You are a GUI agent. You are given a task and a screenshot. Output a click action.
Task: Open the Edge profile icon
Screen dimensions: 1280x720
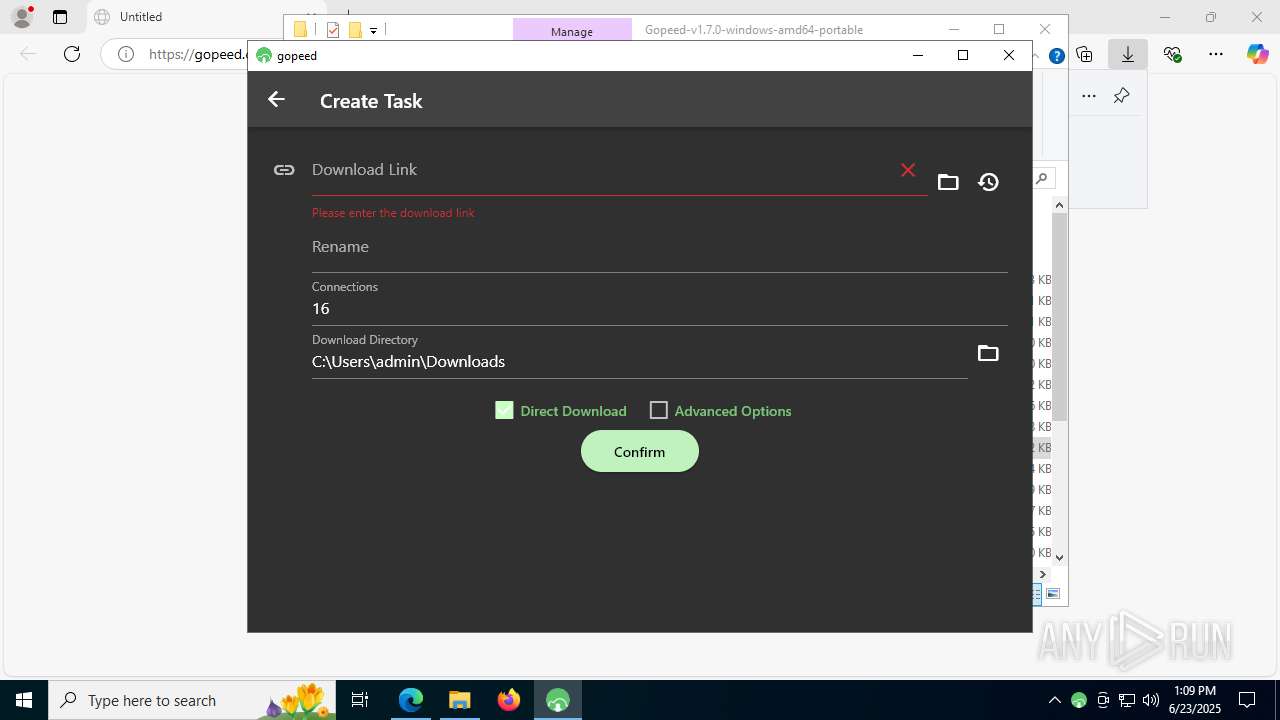pyautogui.click(x=22, y=17)
